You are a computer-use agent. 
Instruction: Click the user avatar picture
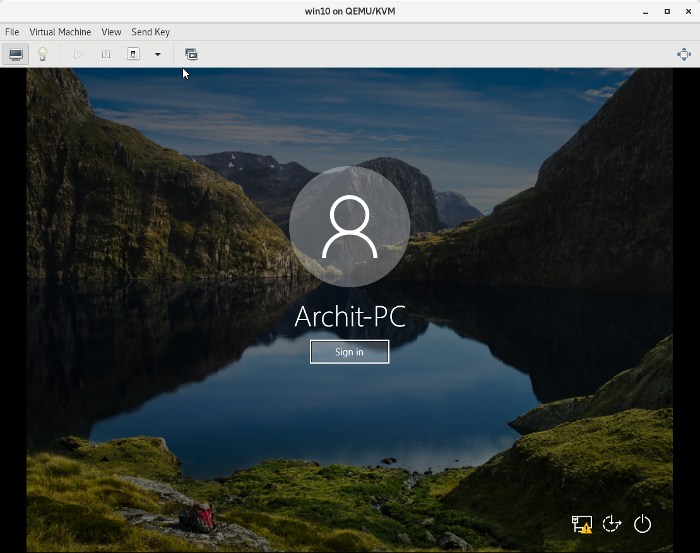349,226
